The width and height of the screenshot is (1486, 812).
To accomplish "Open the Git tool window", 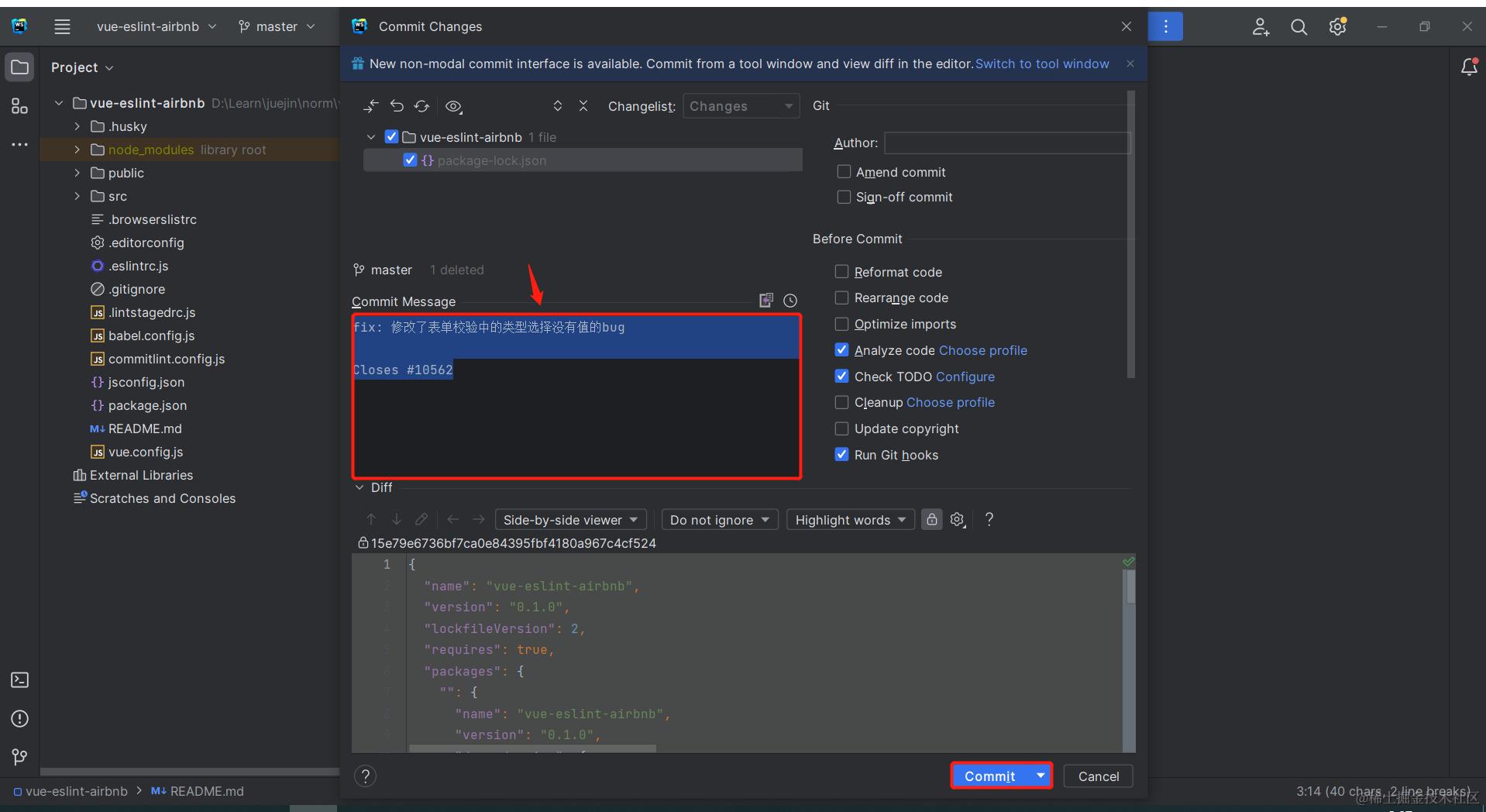I will coord(20,757).
